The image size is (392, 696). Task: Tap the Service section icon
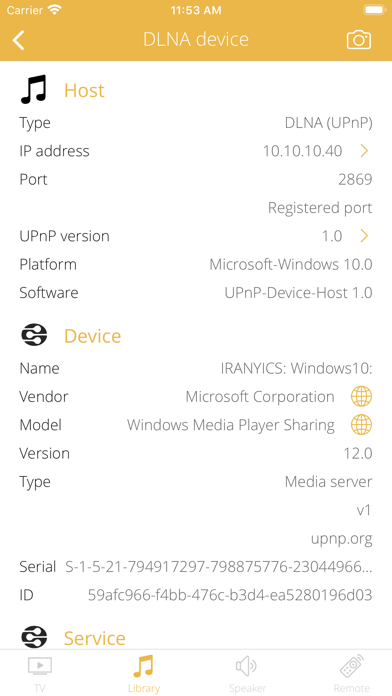click(34, 637)
